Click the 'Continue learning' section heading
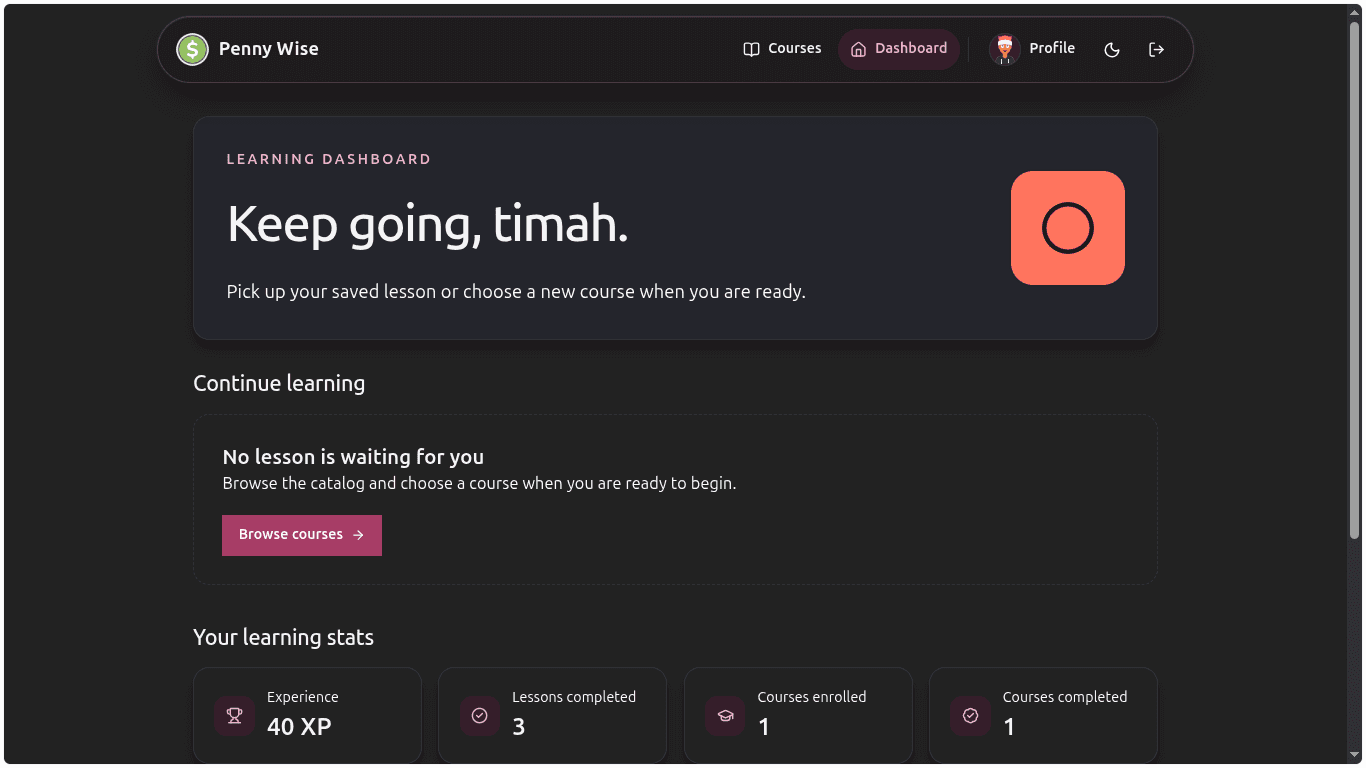Viewport: 1366px width, 768px height. 279,383
